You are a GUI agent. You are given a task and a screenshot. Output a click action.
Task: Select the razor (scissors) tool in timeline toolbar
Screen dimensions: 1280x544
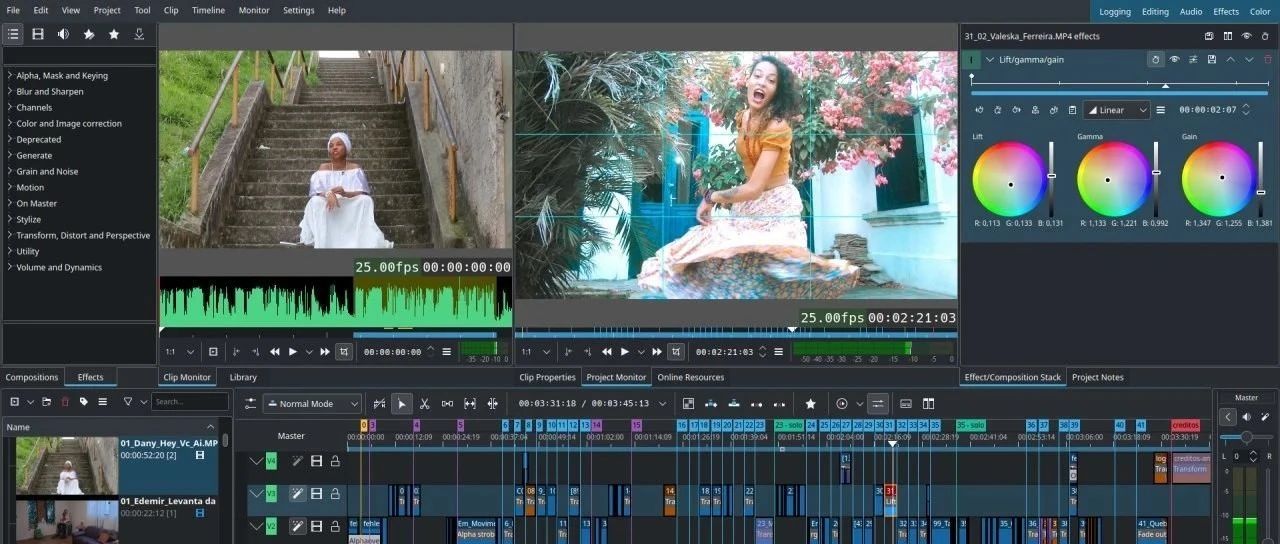point(425,404)
